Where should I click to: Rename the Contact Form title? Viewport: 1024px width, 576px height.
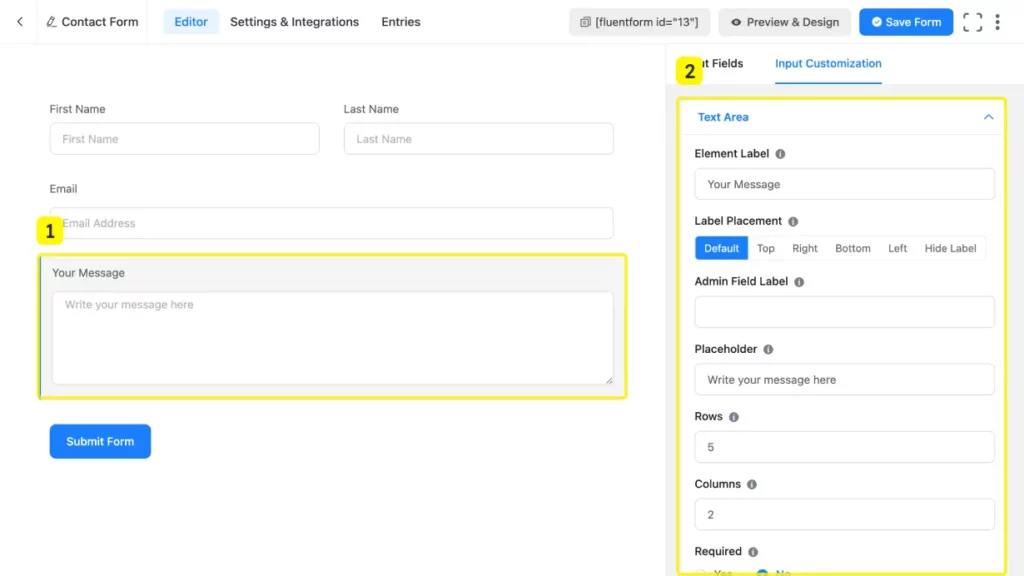[99, 22]
